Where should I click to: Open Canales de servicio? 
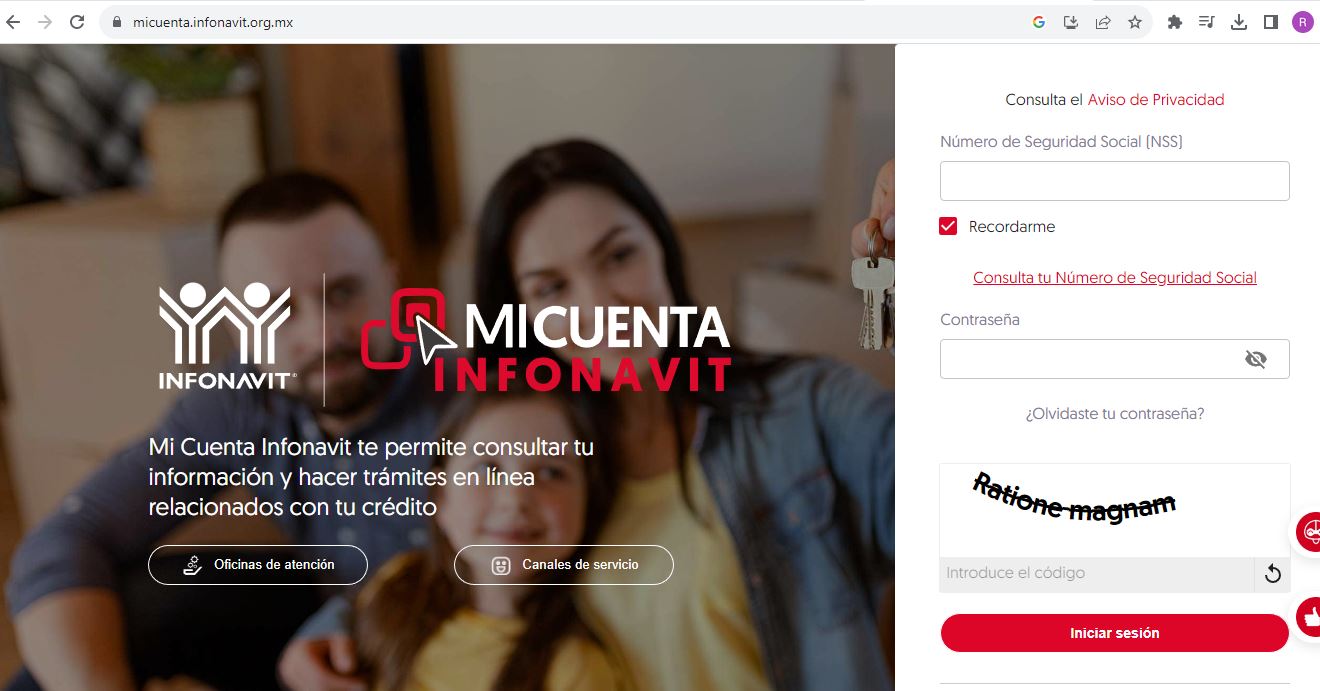coord(564,565)
